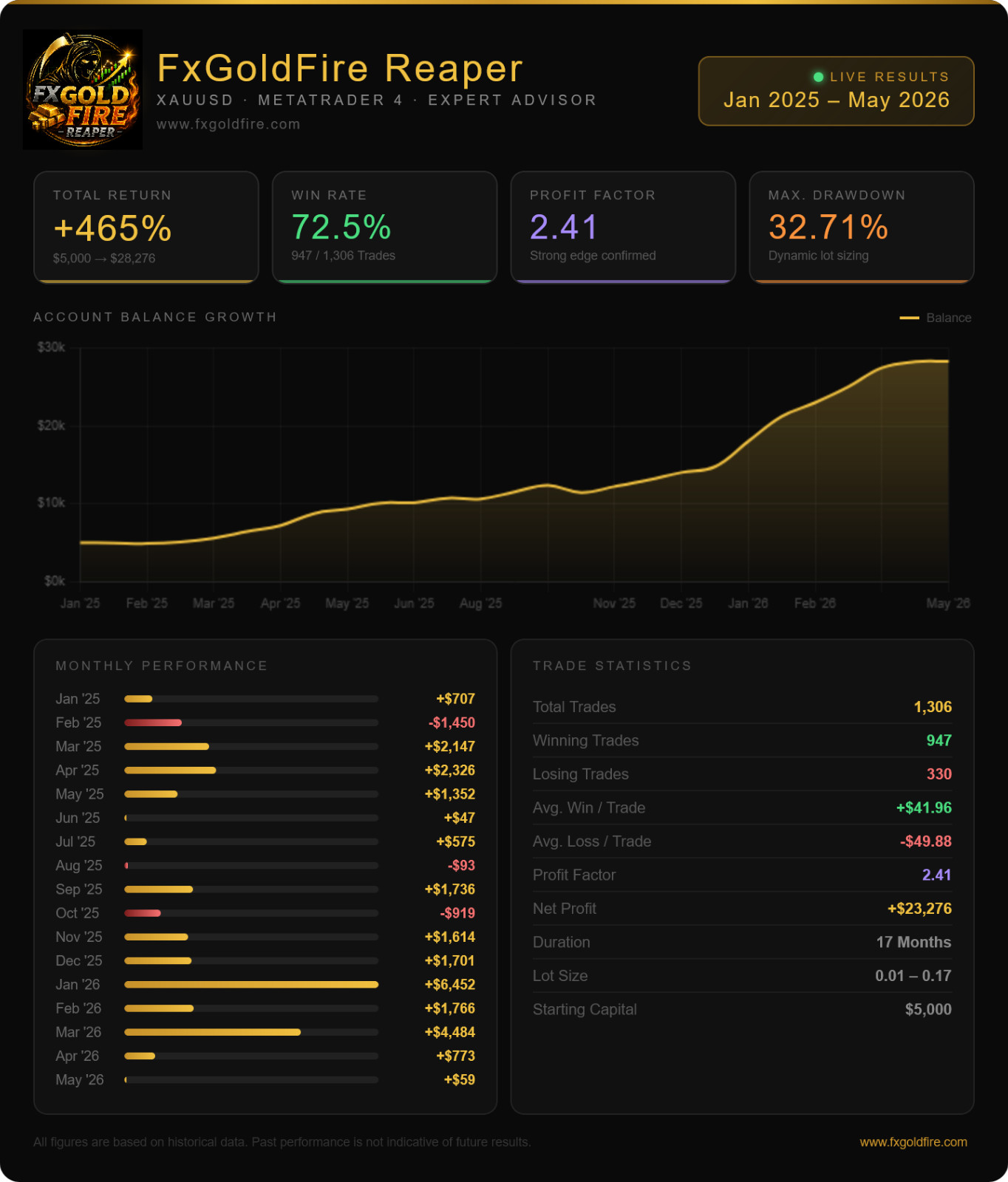
Task: Click the 'Dynamic lot sizing' text
Action: (x=818, y=256)
